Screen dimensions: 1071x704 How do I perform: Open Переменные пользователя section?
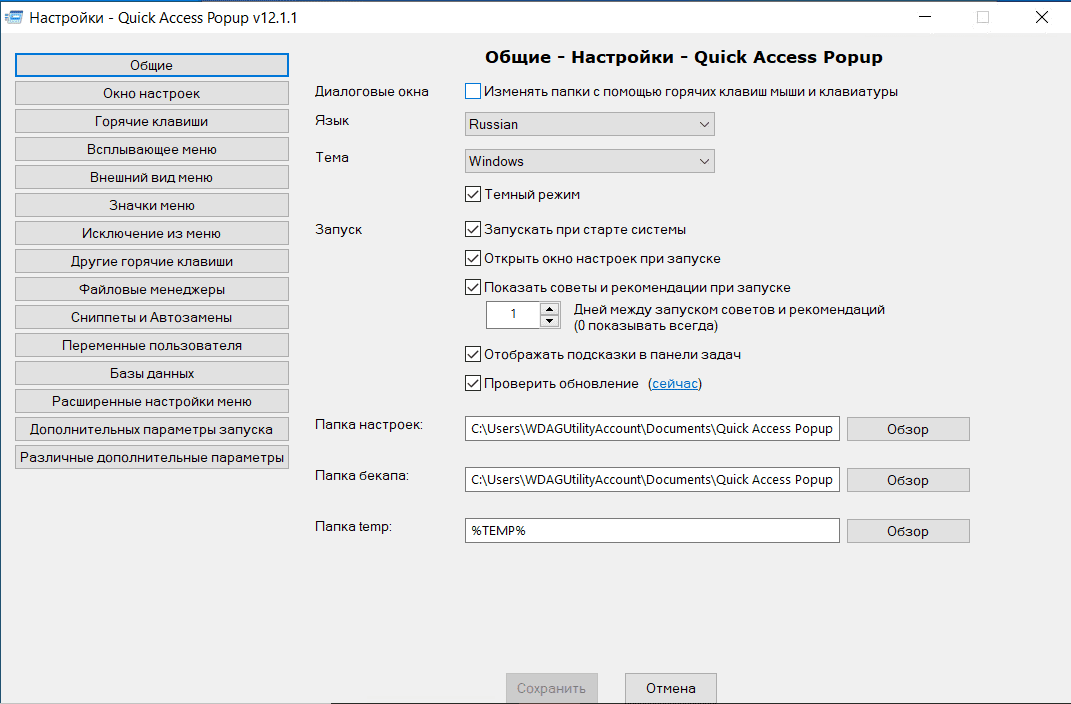[152, 345]
